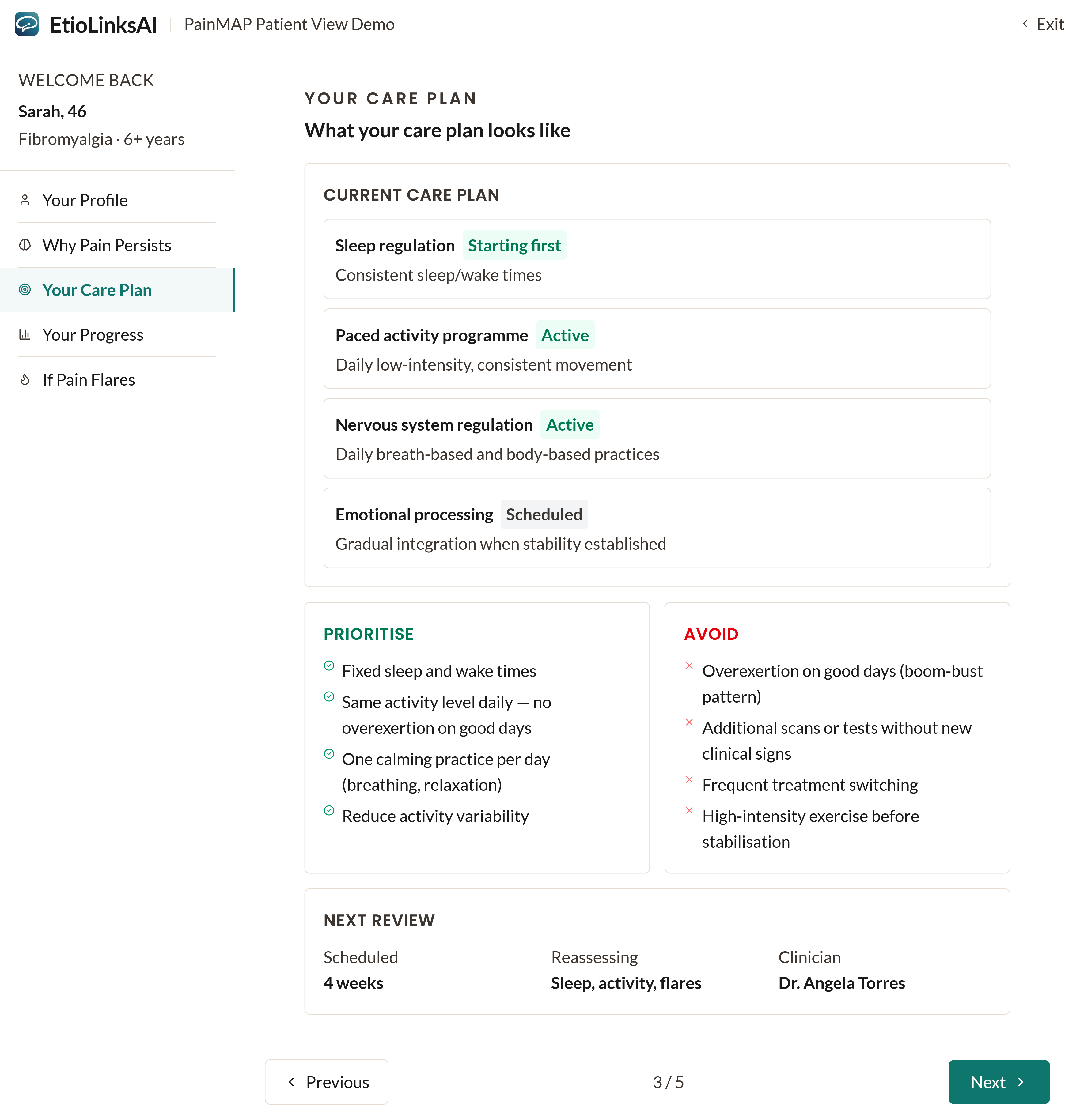Screen dimensions: 1080x1120
Task: Click the brain icon beside Why Pain Persists
Action: click(x=25, y=245)
